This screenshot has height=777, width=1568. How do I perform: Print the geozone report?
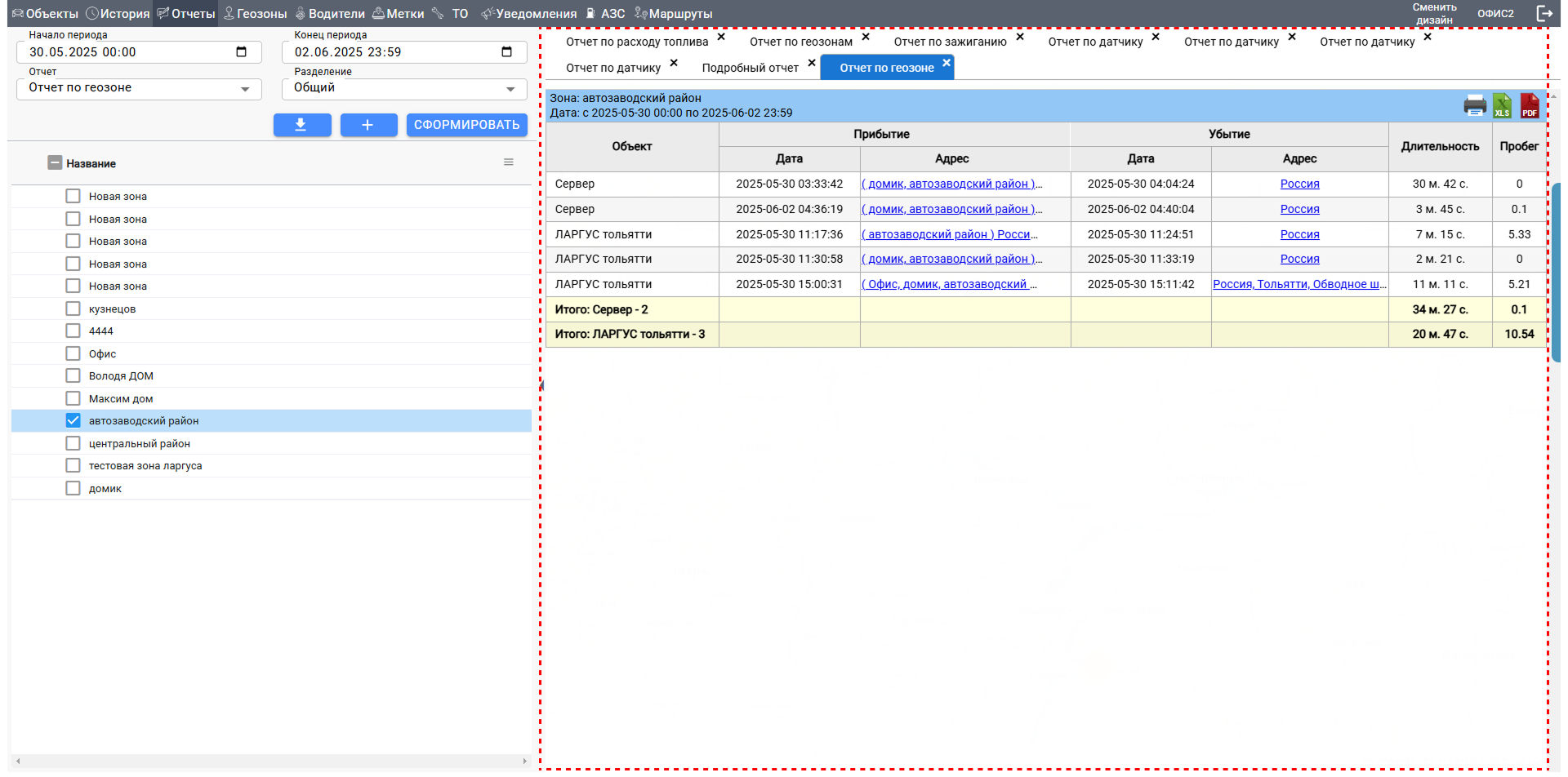pyautogui.click(x=1474, y=106)
